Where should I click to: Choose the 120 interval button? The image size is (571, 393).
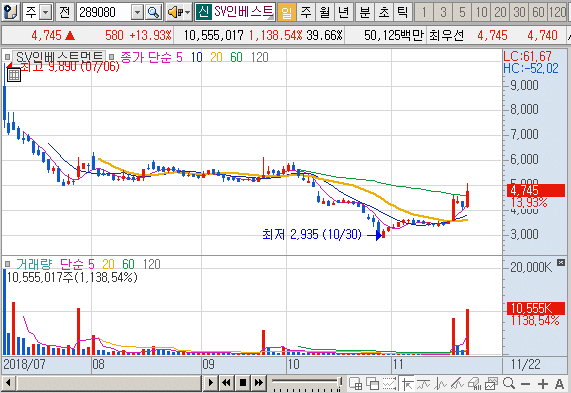[x=557, y=12]
